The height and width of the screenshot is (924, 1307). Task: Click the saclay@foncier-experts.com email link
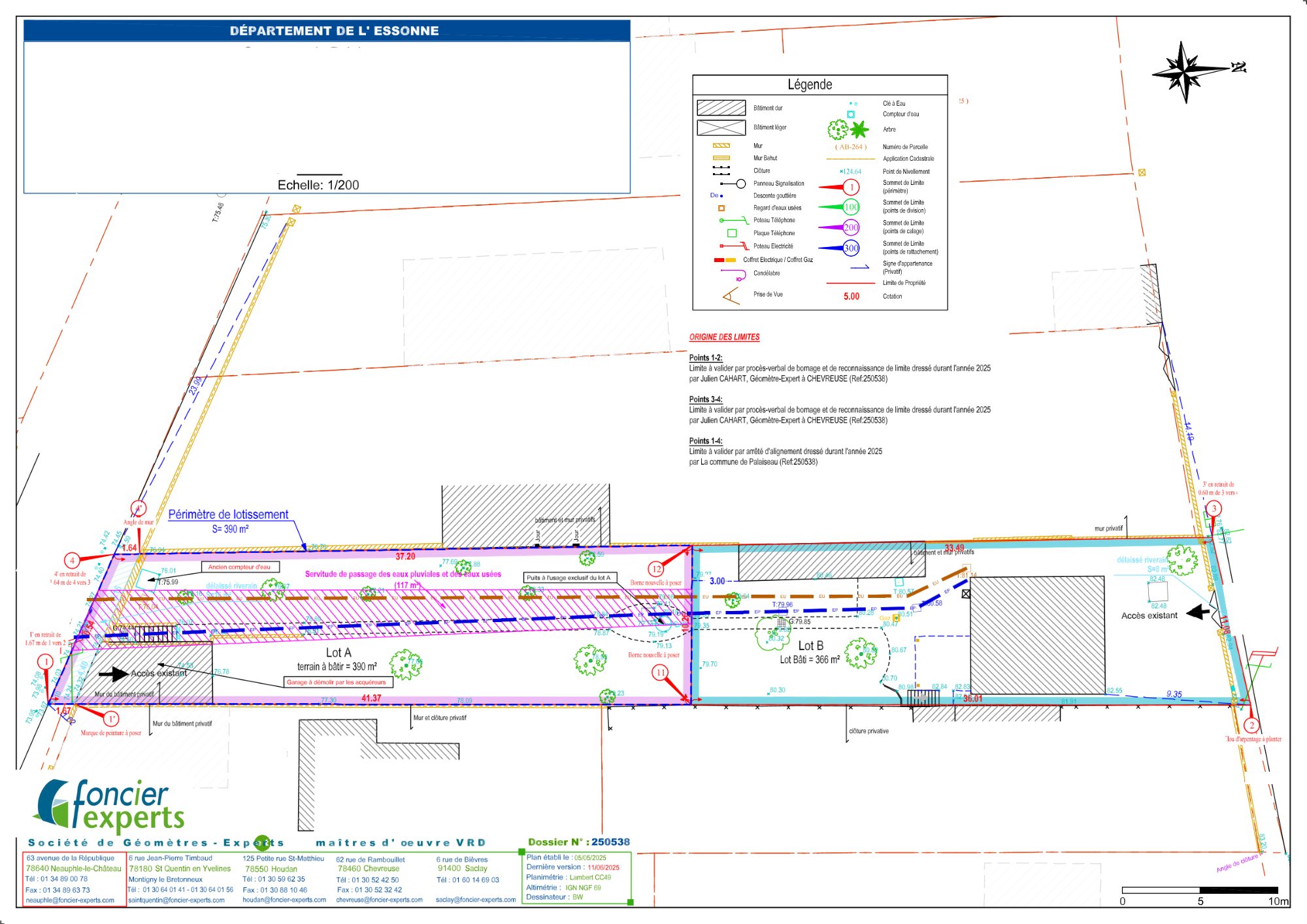tap(476, 900)
